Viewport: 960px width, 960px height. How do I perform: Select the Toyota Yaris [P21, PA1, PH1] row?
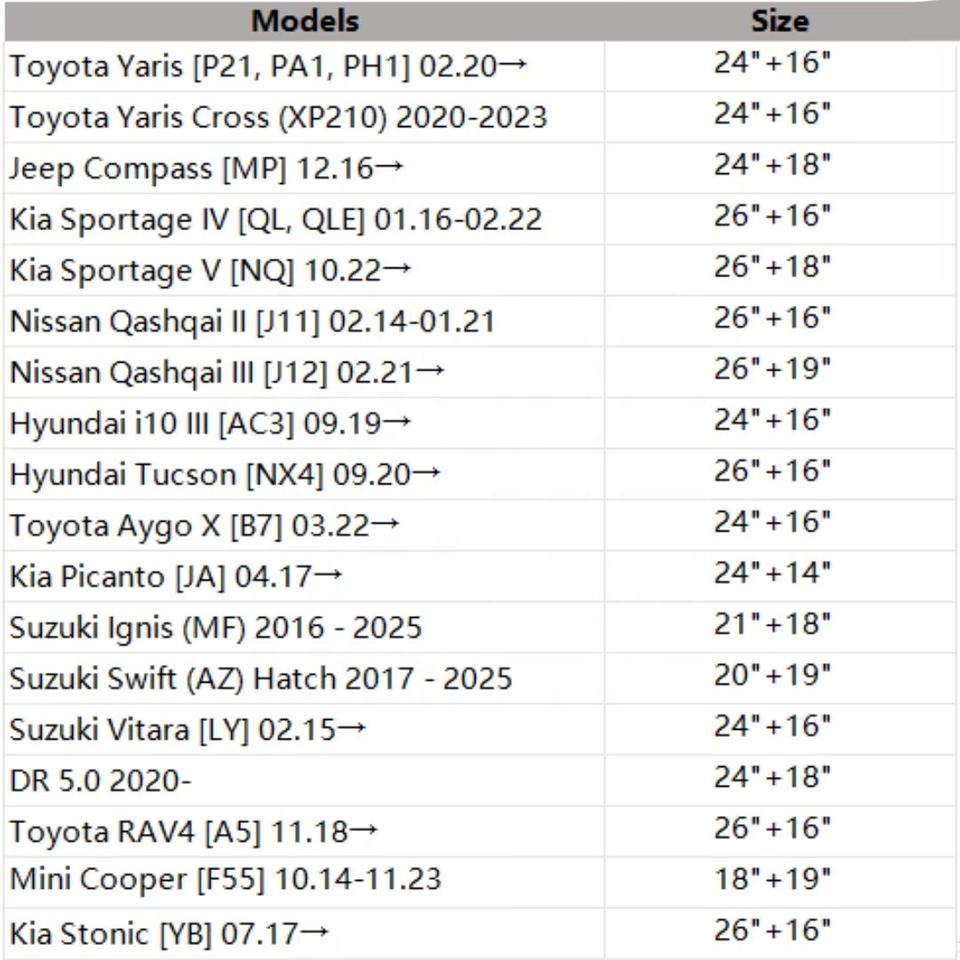tap(268, 67)
